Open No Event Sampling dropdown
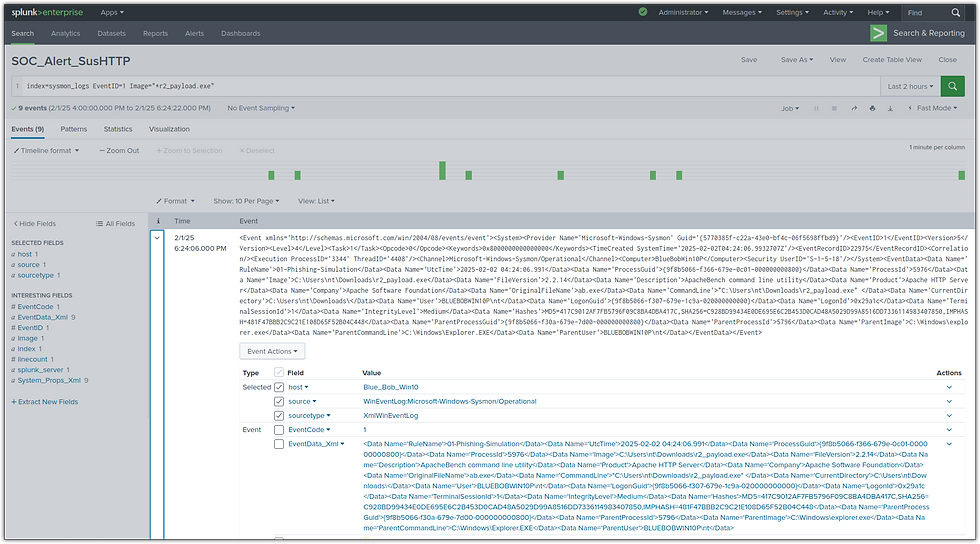The image size is (980, 544). 261,108
